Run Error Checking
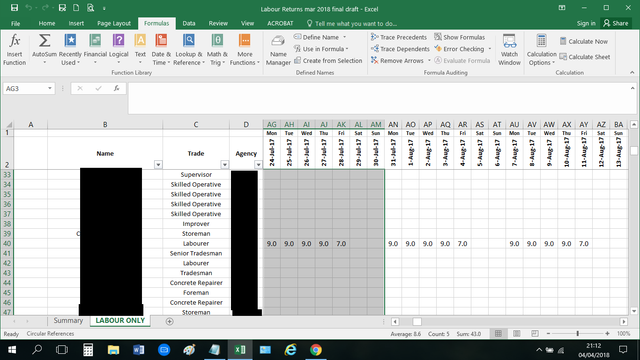 [459, 49]
